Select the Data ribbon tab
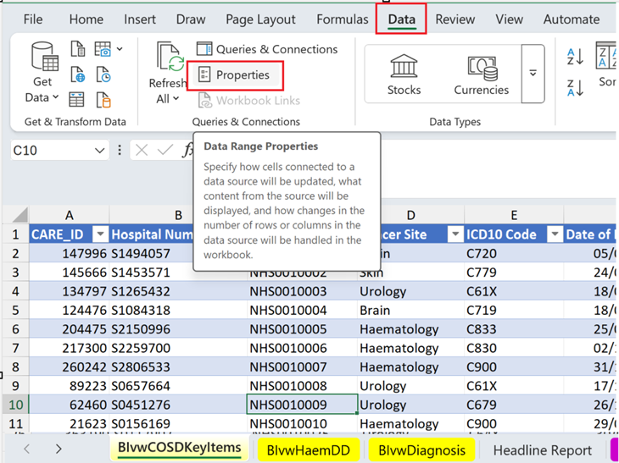619x463 pixels. 401,19
